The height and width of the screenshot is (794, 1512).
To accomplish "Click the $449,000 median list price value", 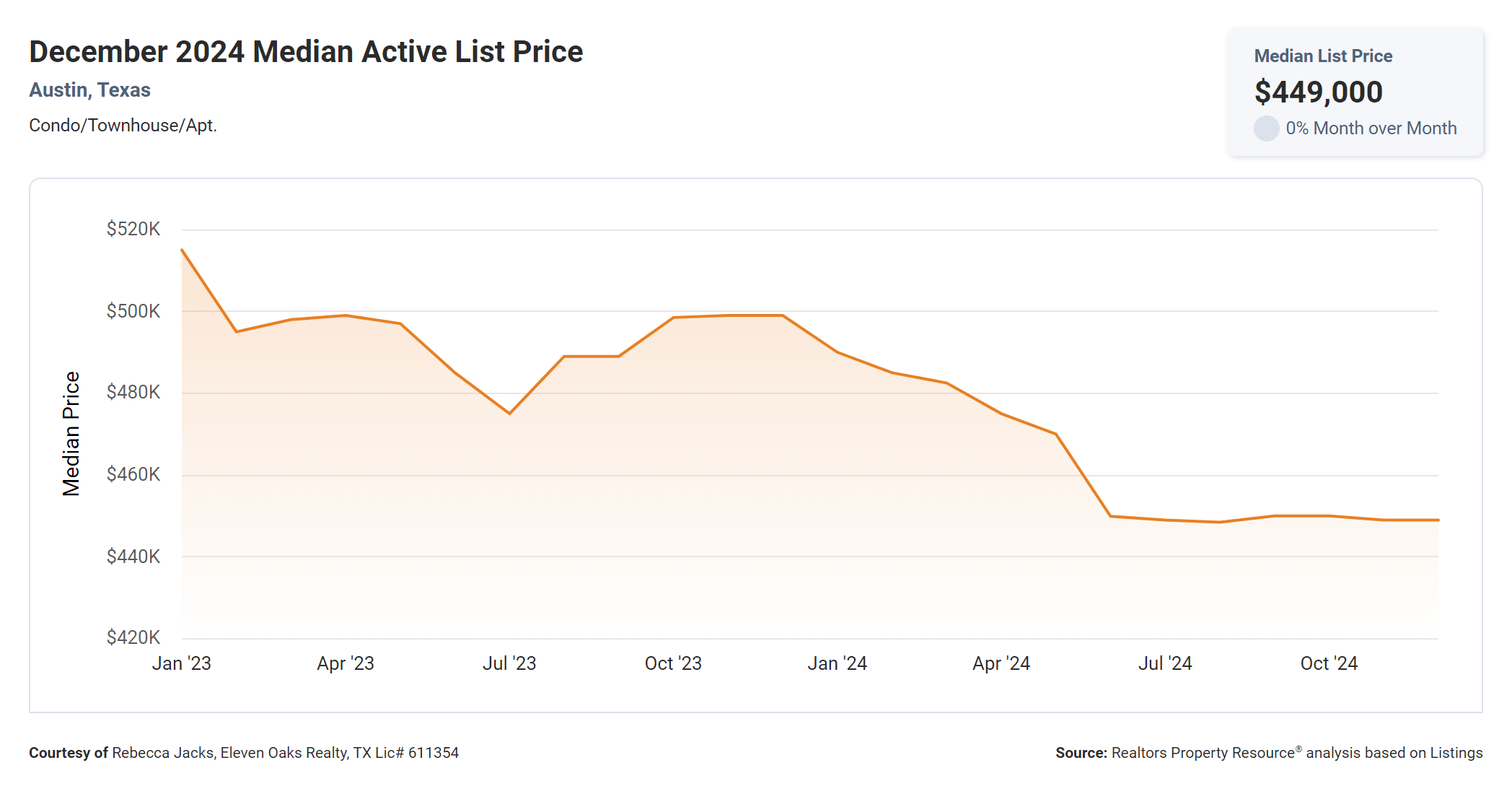I will 1318,92.
